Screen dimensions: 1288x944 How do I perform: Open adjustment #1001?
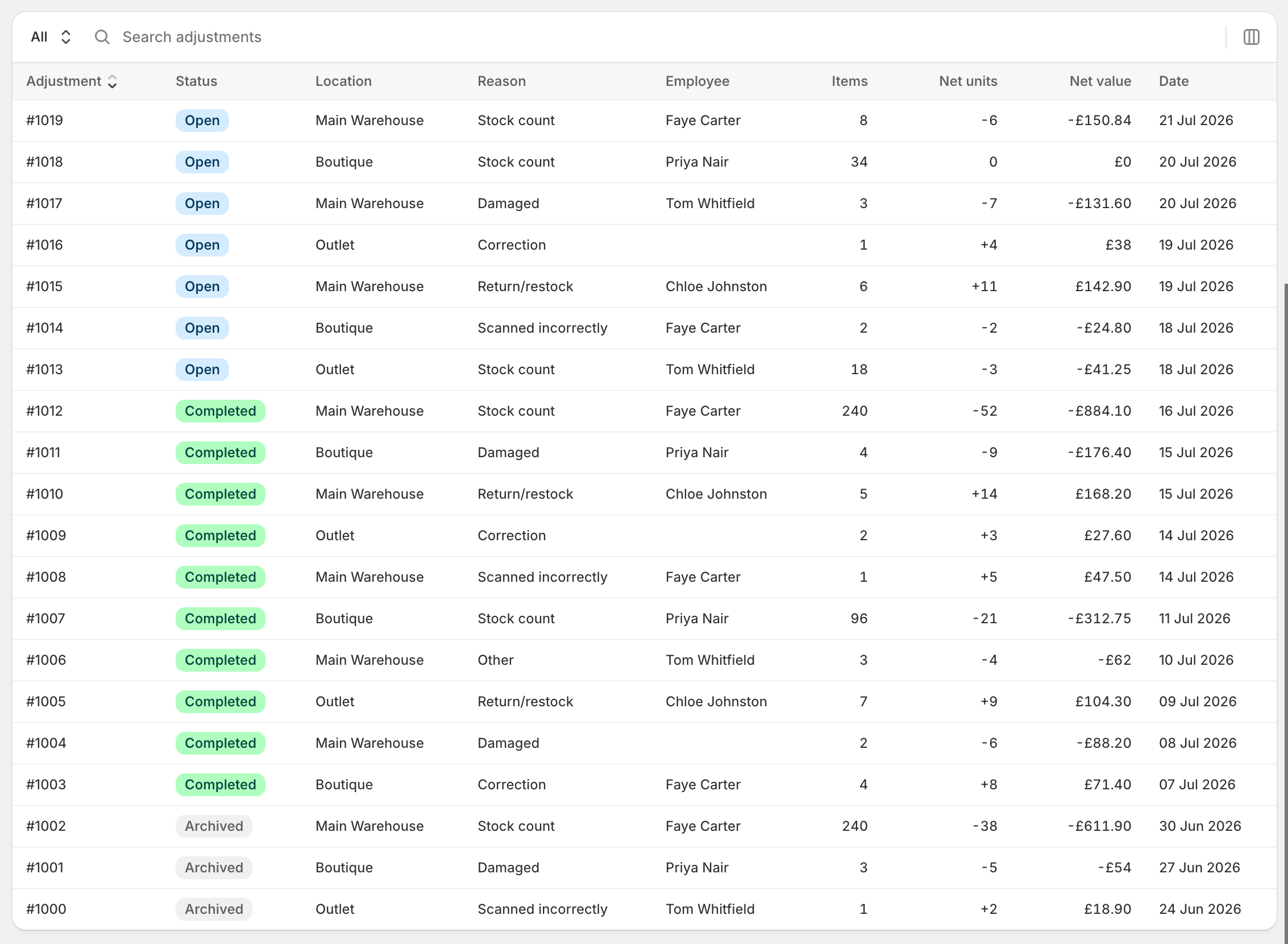645,868
